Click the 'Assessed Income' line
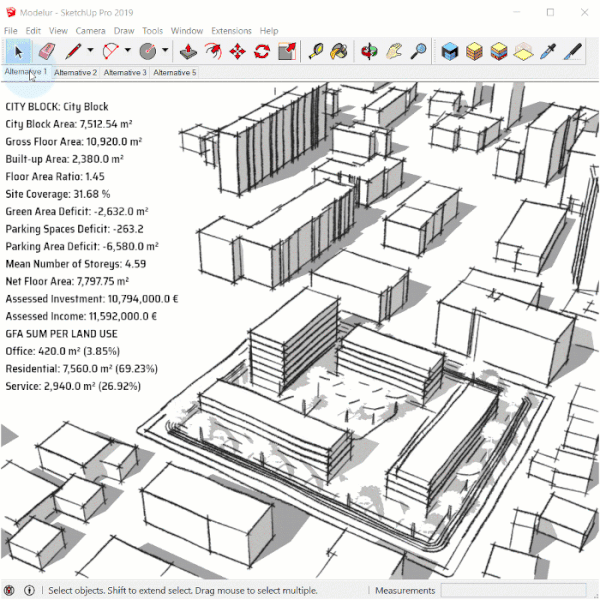The height and width of the screenshot is (600, 600). [x=81, y=316]
